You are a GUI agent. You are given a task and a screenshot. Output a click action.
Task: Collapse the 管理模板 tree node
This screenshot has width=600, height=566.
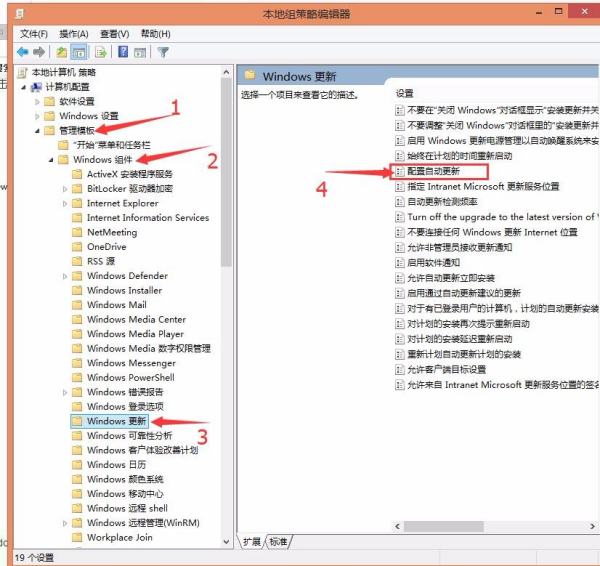(37, 131)
